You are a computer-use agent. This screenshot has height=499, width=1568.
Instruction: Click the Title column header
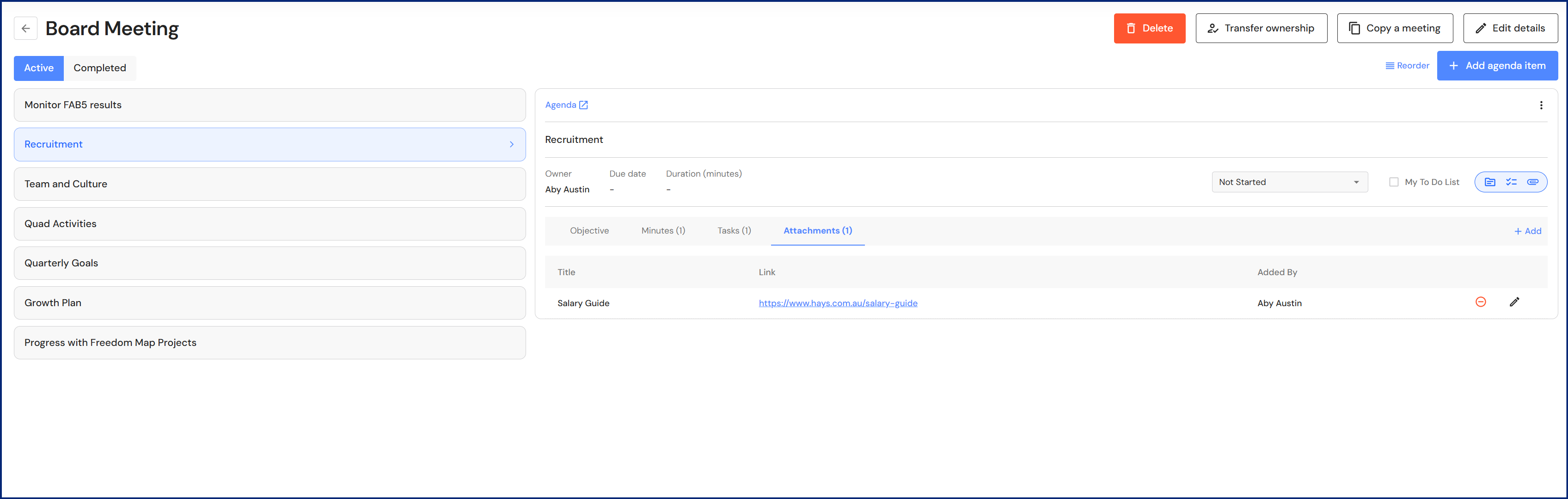coord(566,272)
